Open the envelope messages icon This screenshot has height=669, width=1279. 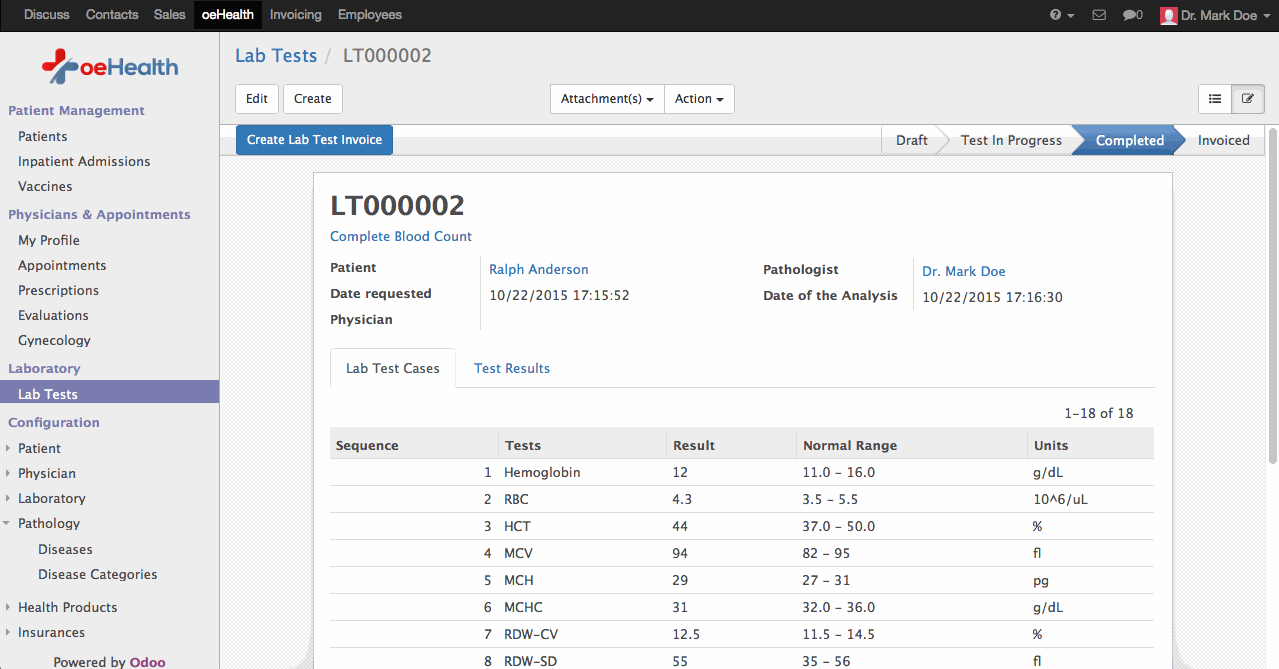coord(1099,15)
